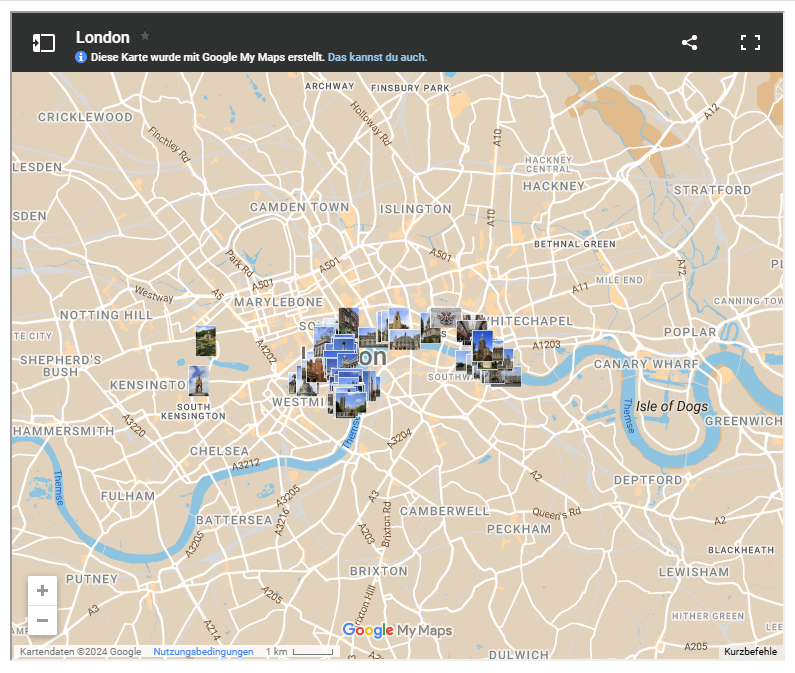The height and width of the screenshot is (673, 795).
Task: Click the Camden Town map label
Action: 299,207
